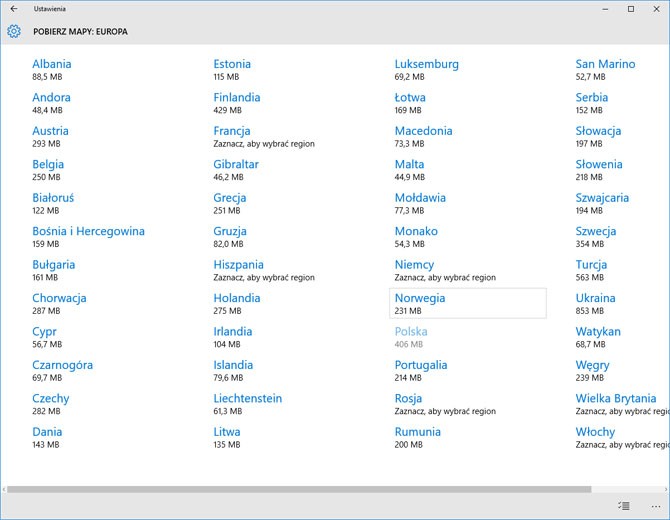Download the Czechy map
The image size is (670, 520).
(50, 404)
